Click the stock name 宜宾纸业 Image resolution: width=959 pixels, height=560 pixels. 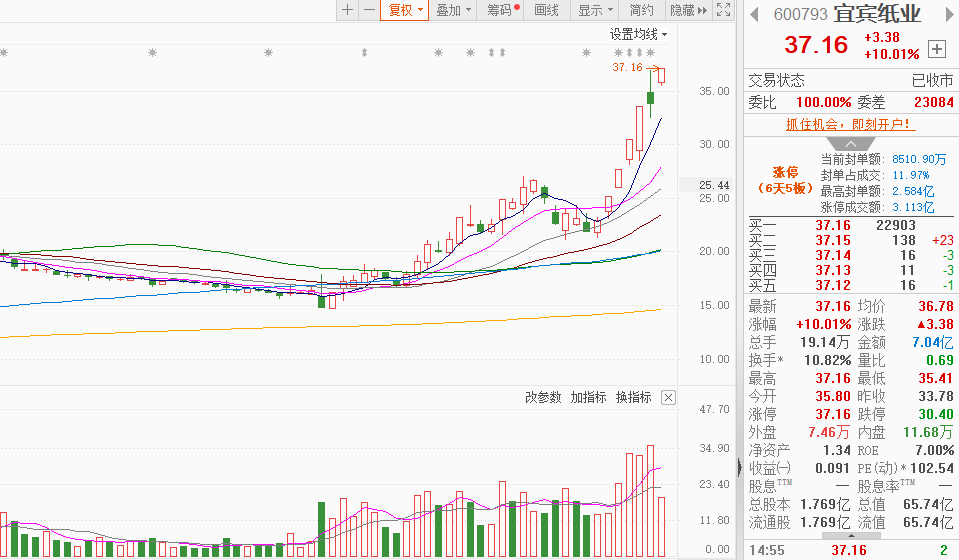(877, 13)
